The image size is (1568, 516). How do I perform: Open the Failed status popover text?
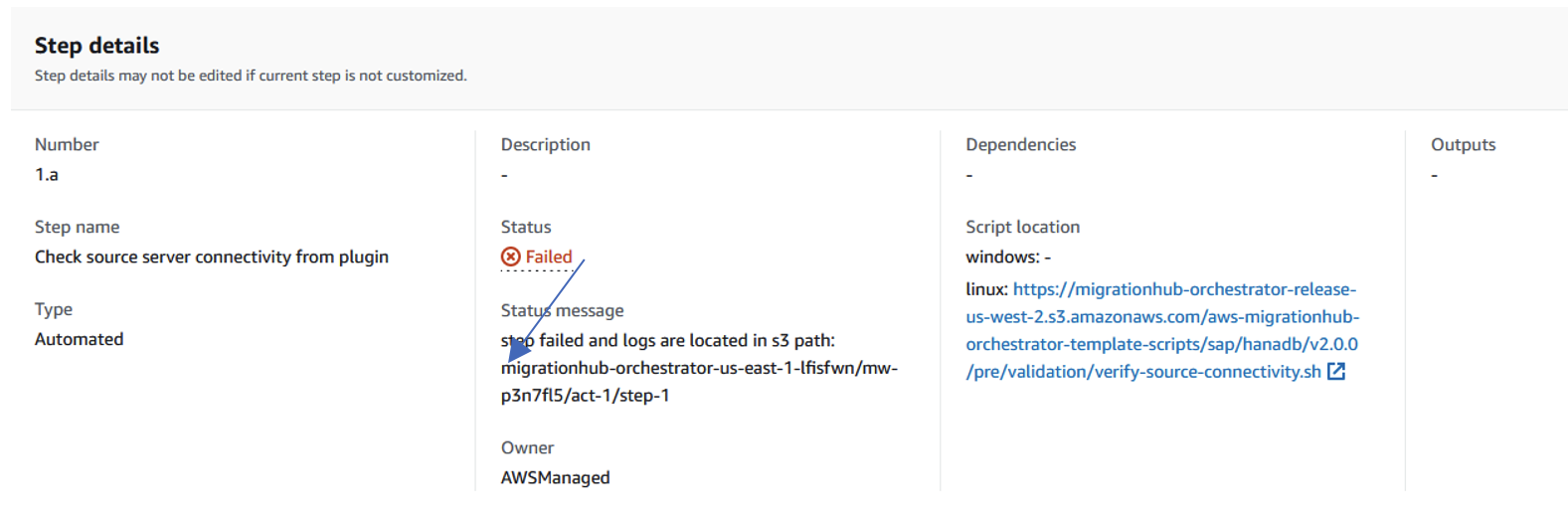(549, 257)
